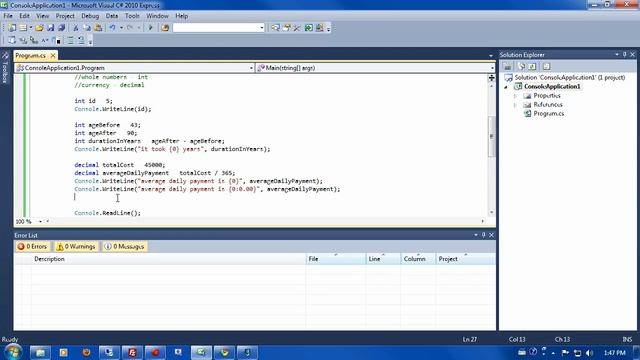The image size is (640, 360).
Task: Click the Cut scissors icon
Action: tap(76, 28)
